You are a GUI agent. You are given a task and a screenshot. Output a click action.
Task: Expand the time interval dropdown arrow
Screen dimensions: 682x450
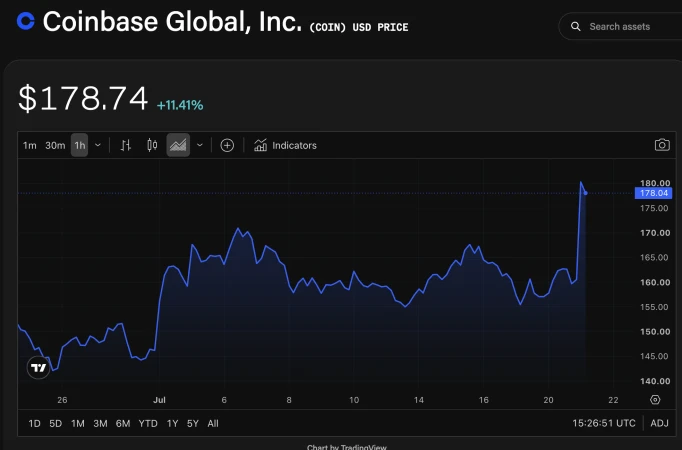(98, 145)
